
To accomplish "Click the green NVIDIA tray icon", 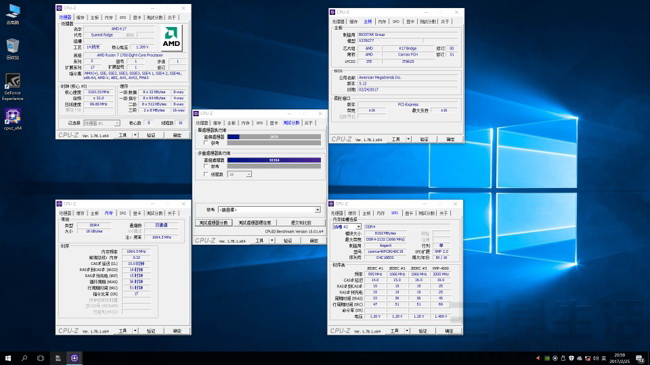I will pos(547,358).
